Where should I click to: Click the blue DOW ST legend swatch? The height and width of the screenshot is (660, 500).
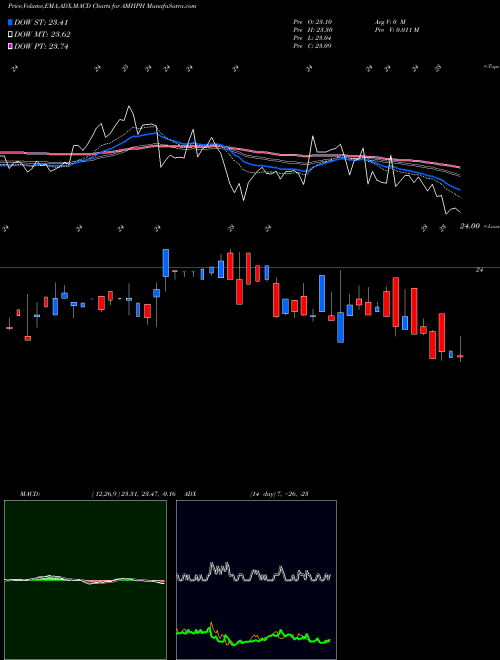tap(11, 22)
